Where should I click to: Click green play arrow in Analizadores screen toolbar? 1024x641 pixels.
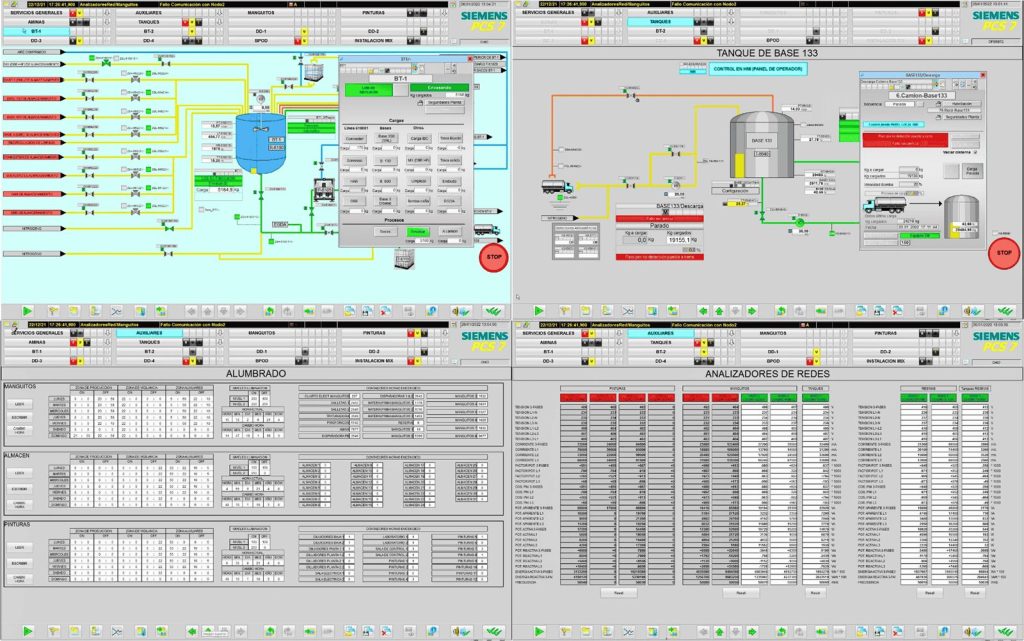pos(539,631)
